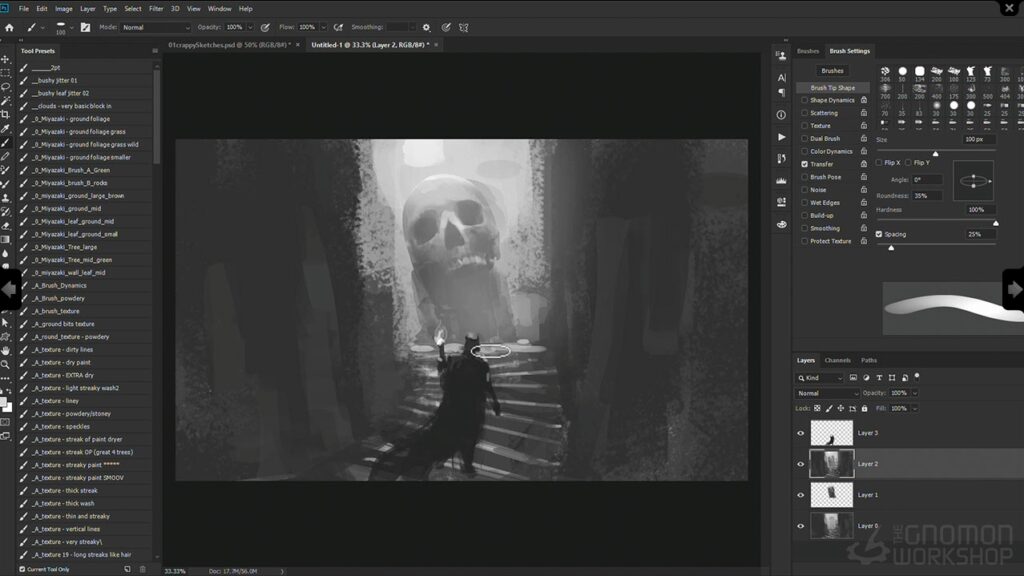1024x576 pixels.
Task: Lock the Scattering brush setting
Action: [x=863, y=113]
